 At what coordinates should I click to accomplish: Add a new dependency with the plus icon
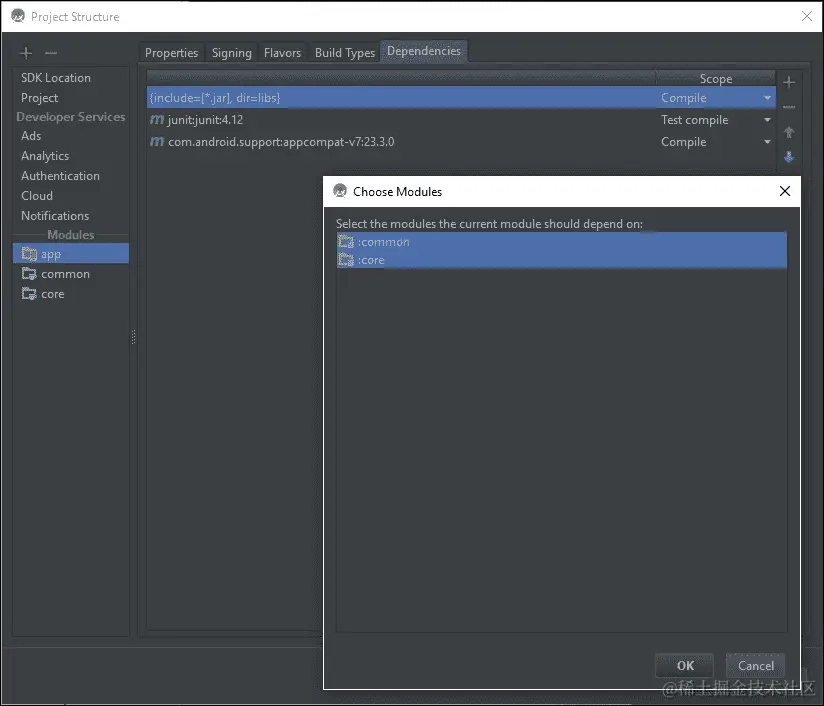tap(789, 80)
